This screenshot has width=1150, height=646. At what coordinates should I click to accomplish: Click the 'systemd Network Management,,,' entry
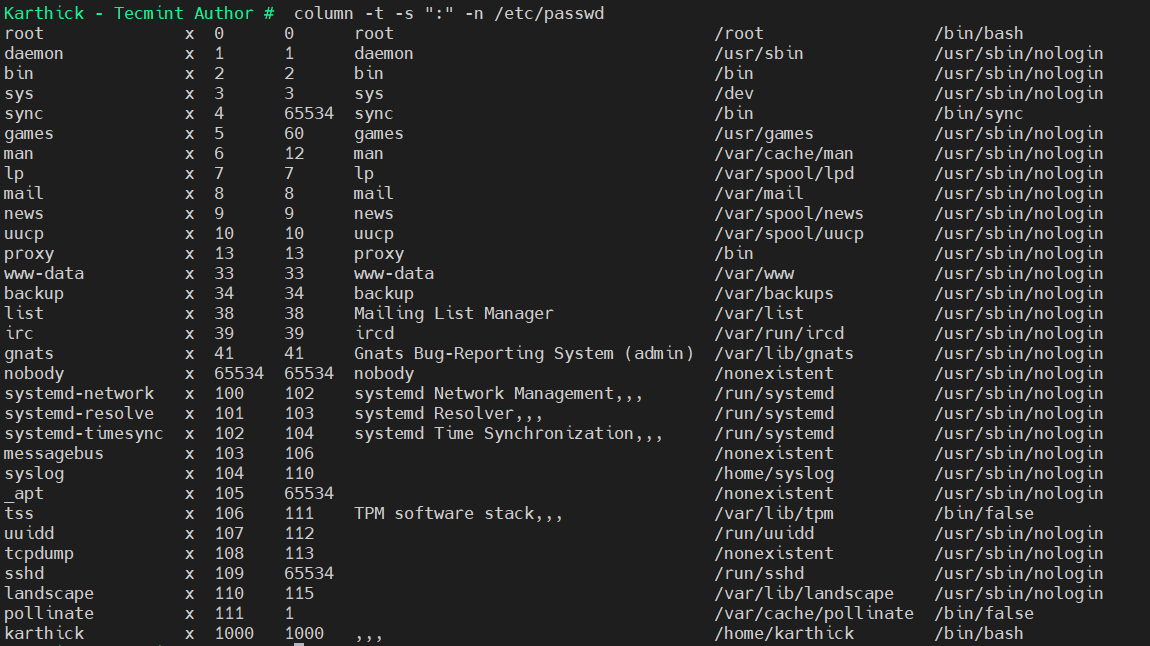tap(498, 393)
